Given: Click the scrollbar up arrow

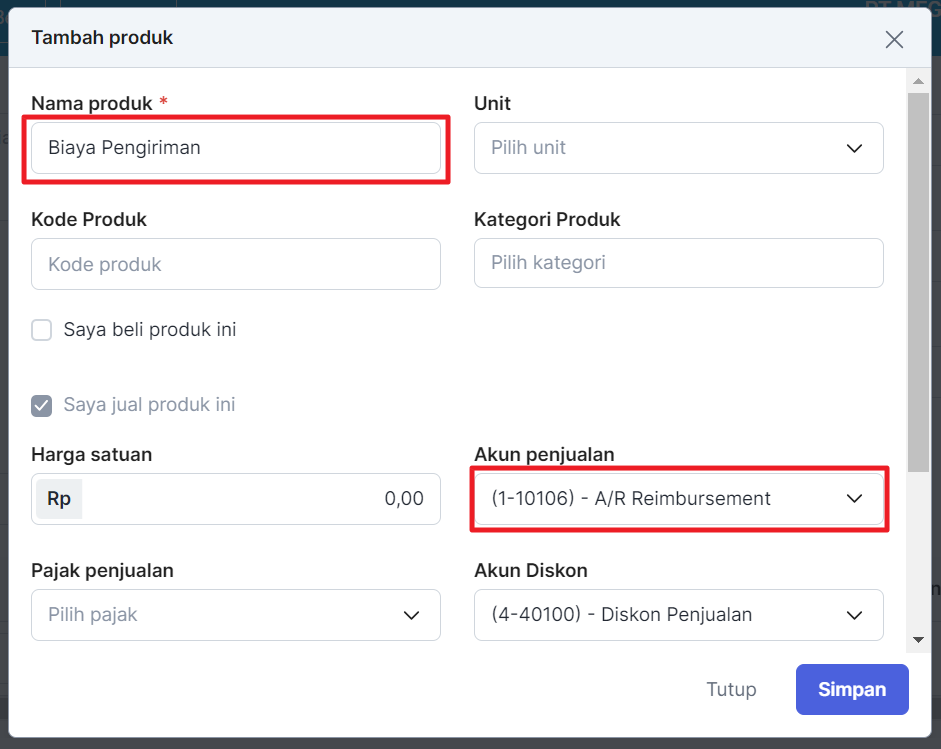Looking at the screenshot, I should [x=916, y=79].
